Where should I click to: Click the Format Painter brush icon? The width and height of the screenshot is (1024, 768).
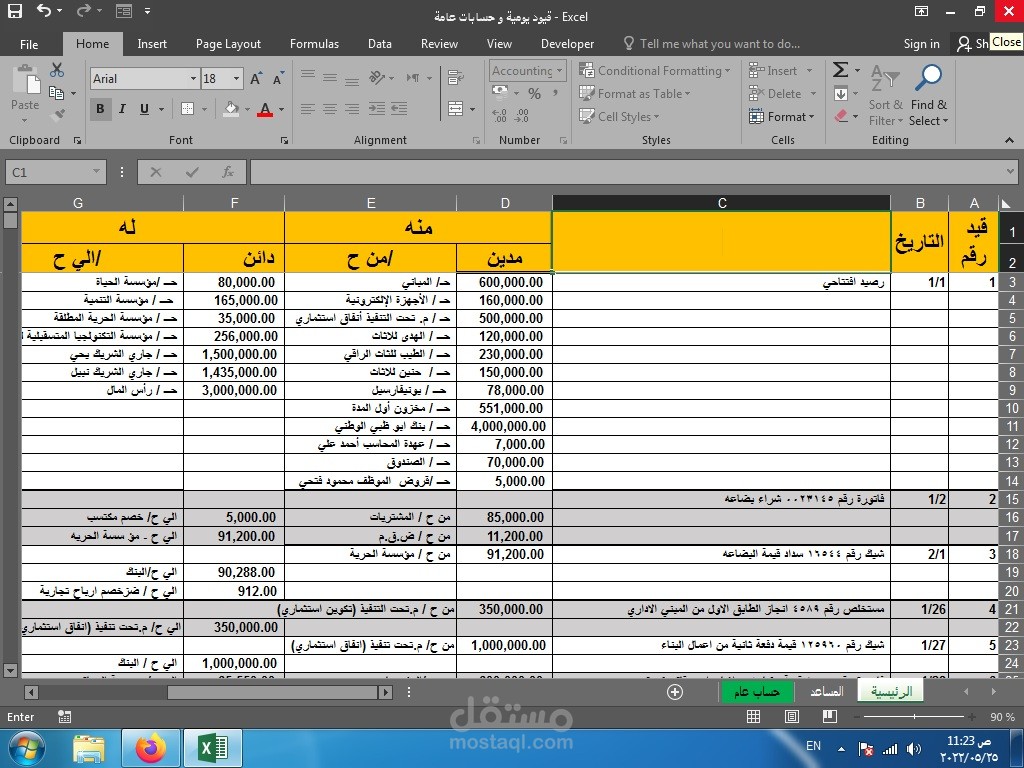coord(57,115)
